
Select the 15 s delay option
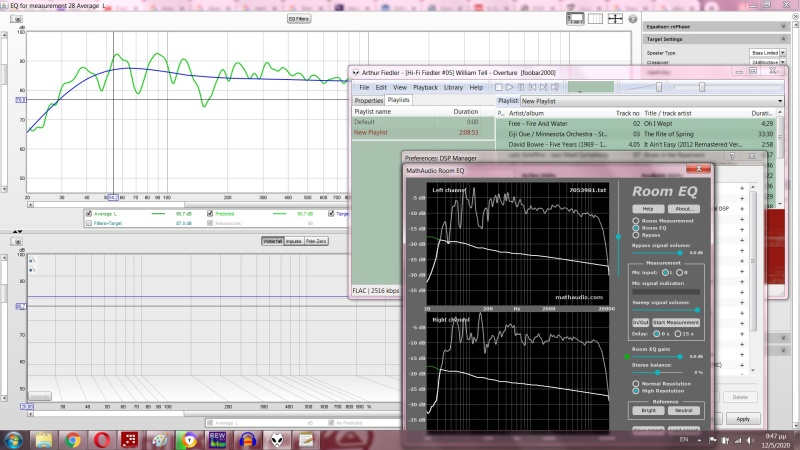pos(678,334)
